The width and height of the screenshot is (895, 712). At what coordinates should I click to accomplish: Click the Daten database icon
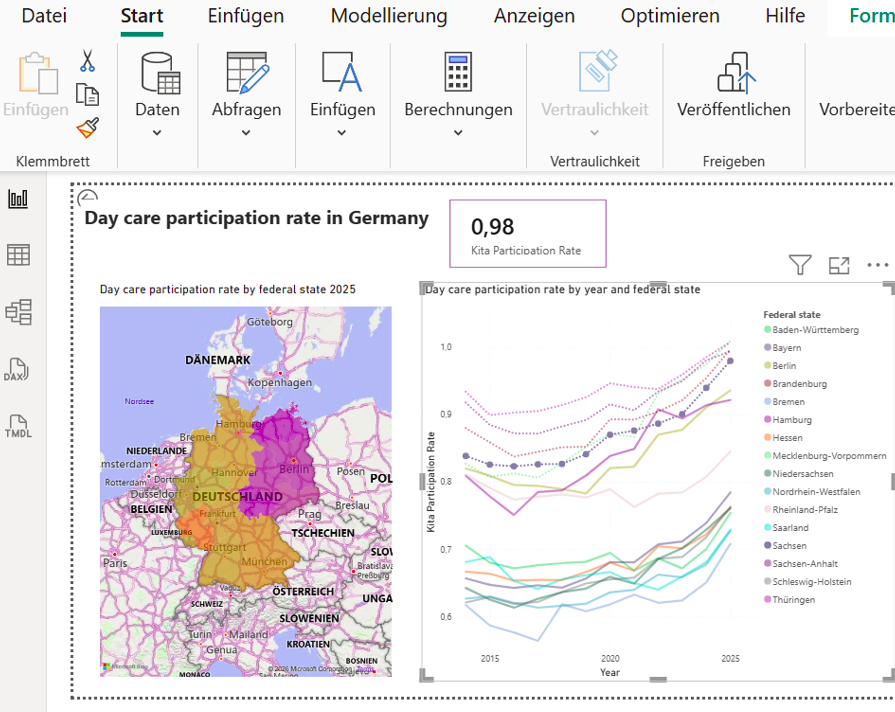(160, 73)
